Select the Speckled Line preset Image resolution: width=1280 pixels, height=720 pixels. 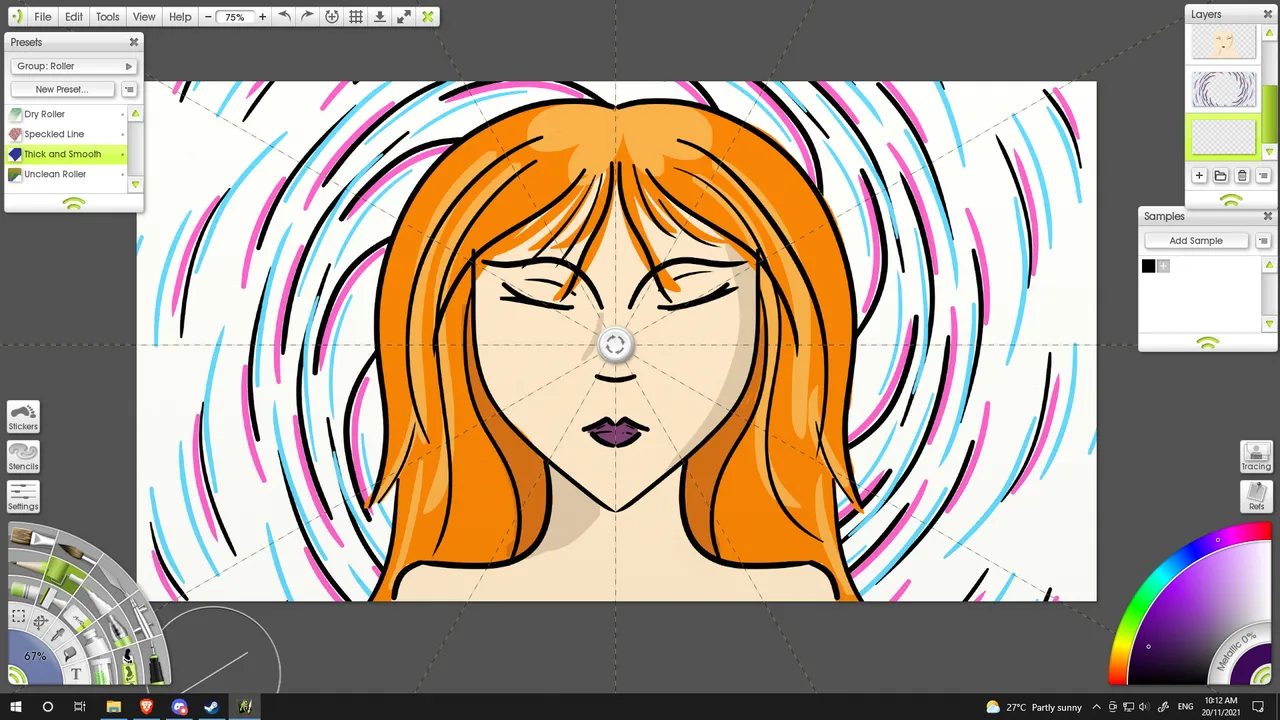[x=66, y=134]
